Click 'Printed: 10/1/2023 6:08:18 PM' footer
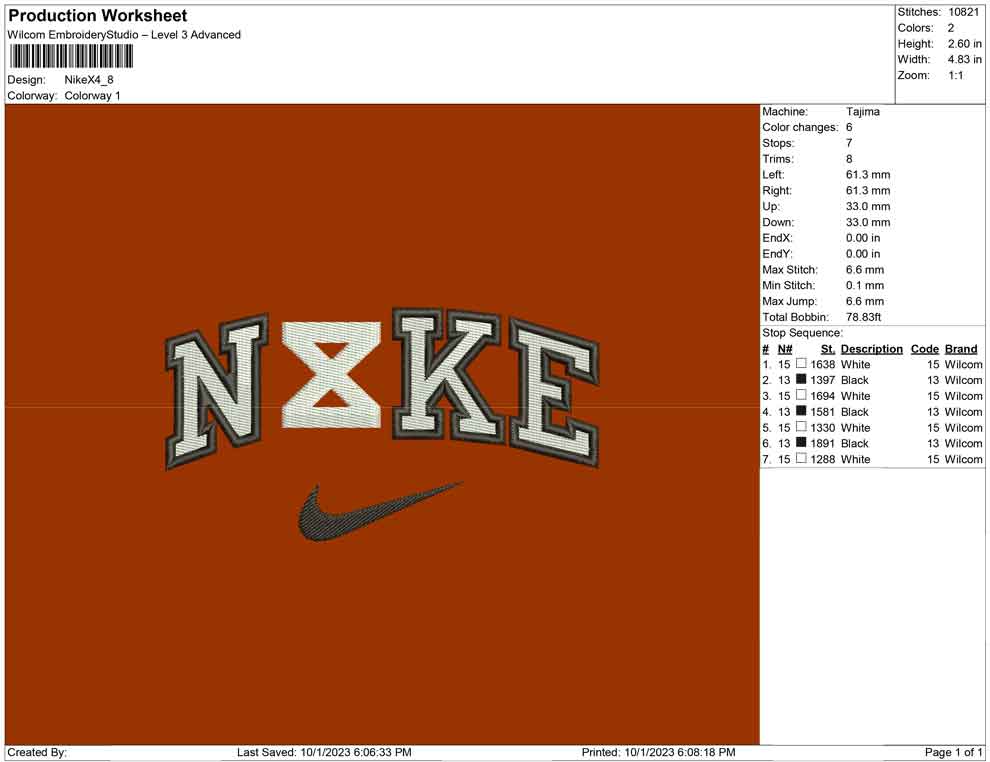The height and width of the screenshot is (762, 990). (x=659, y=752)
